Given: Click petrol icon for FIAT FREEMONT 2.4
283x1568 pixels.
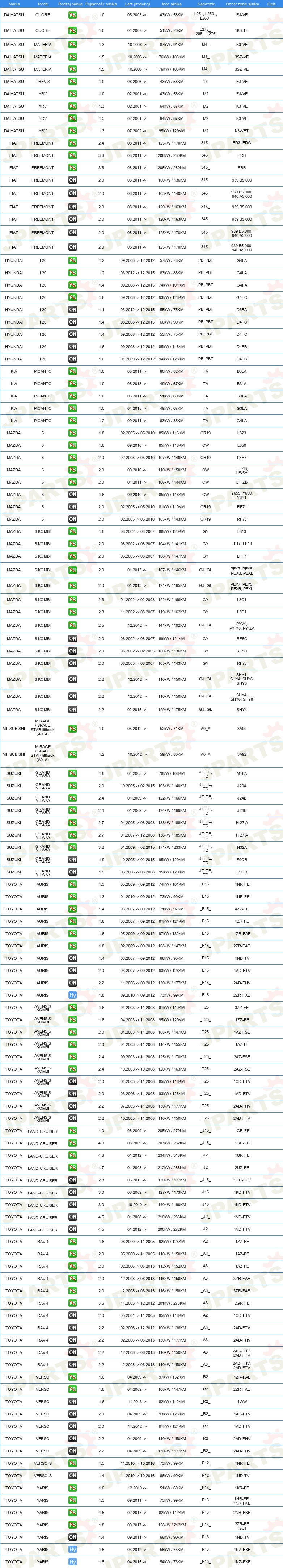Looking at the screenshot, I should (x=72, y=143).
